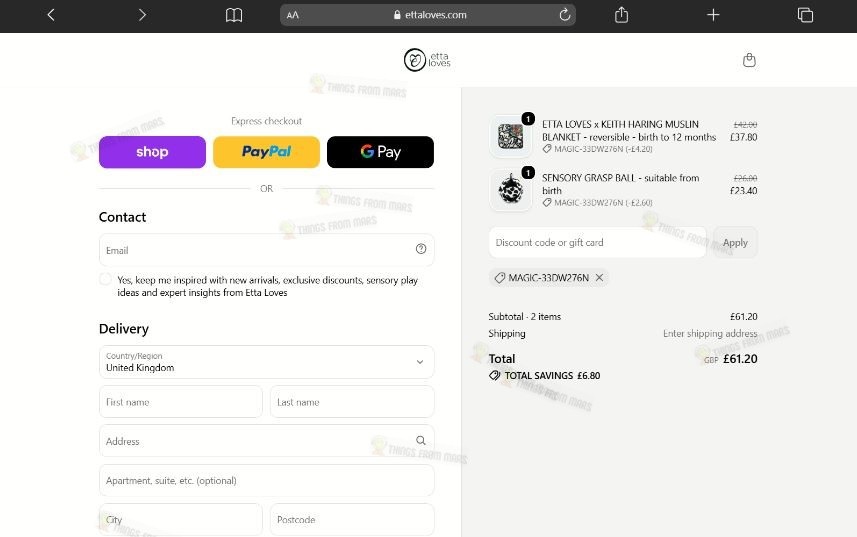The width and height of the screenshot is (857, 537).
Task: Go back with the browser back arrow
Action: pyautogui.click(x=51, y=15)
